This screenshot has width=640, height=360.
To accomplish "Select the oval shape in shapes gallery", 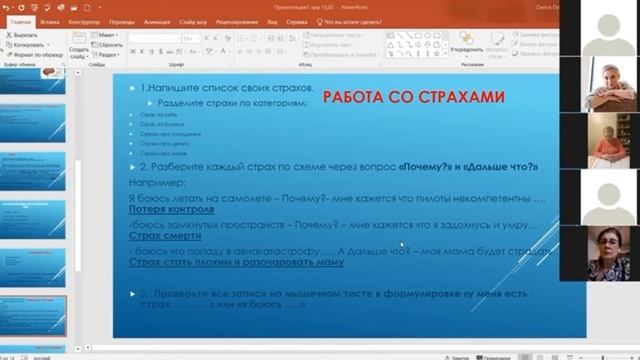I will click(x=428, y=36).
